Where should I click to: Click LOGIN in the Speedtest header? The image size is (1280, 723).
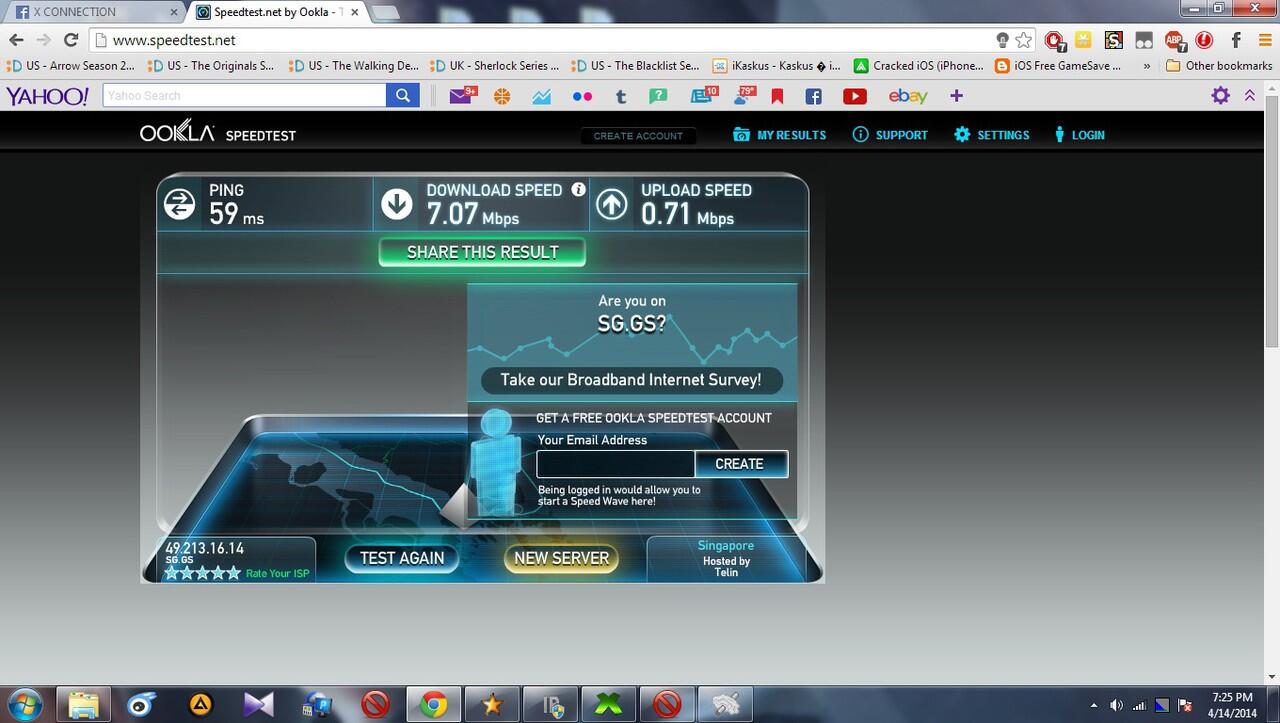tap(1079, 135)
